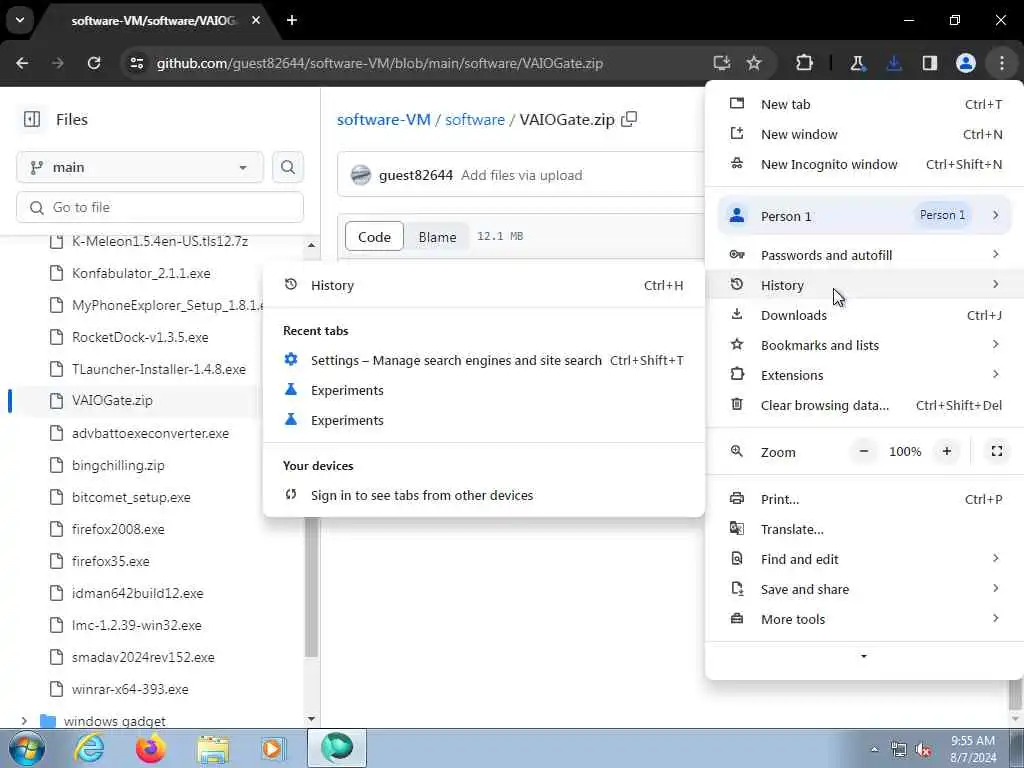1024x768 pixels.
Task: Open guest82644 author link
Action: click(x=415, y=175)
